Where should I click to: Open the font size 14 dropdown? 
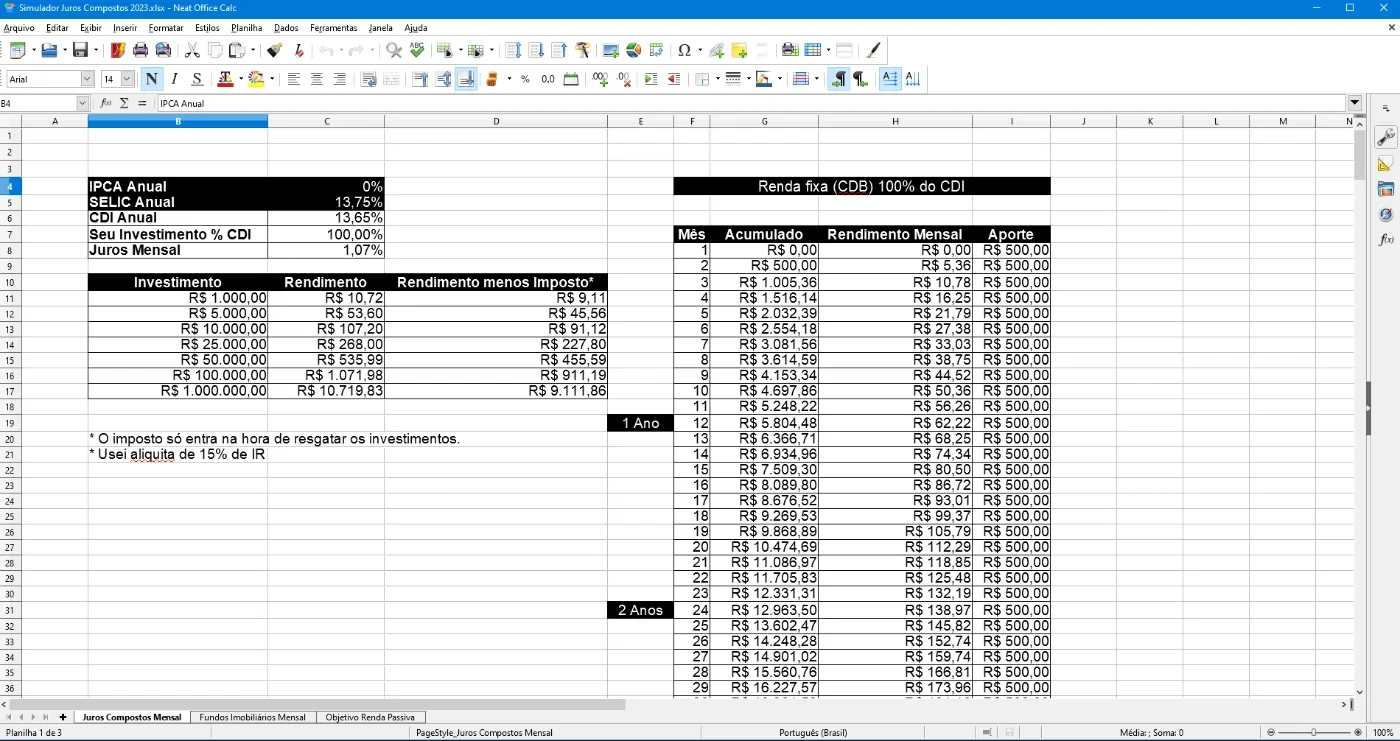[127, 79]
